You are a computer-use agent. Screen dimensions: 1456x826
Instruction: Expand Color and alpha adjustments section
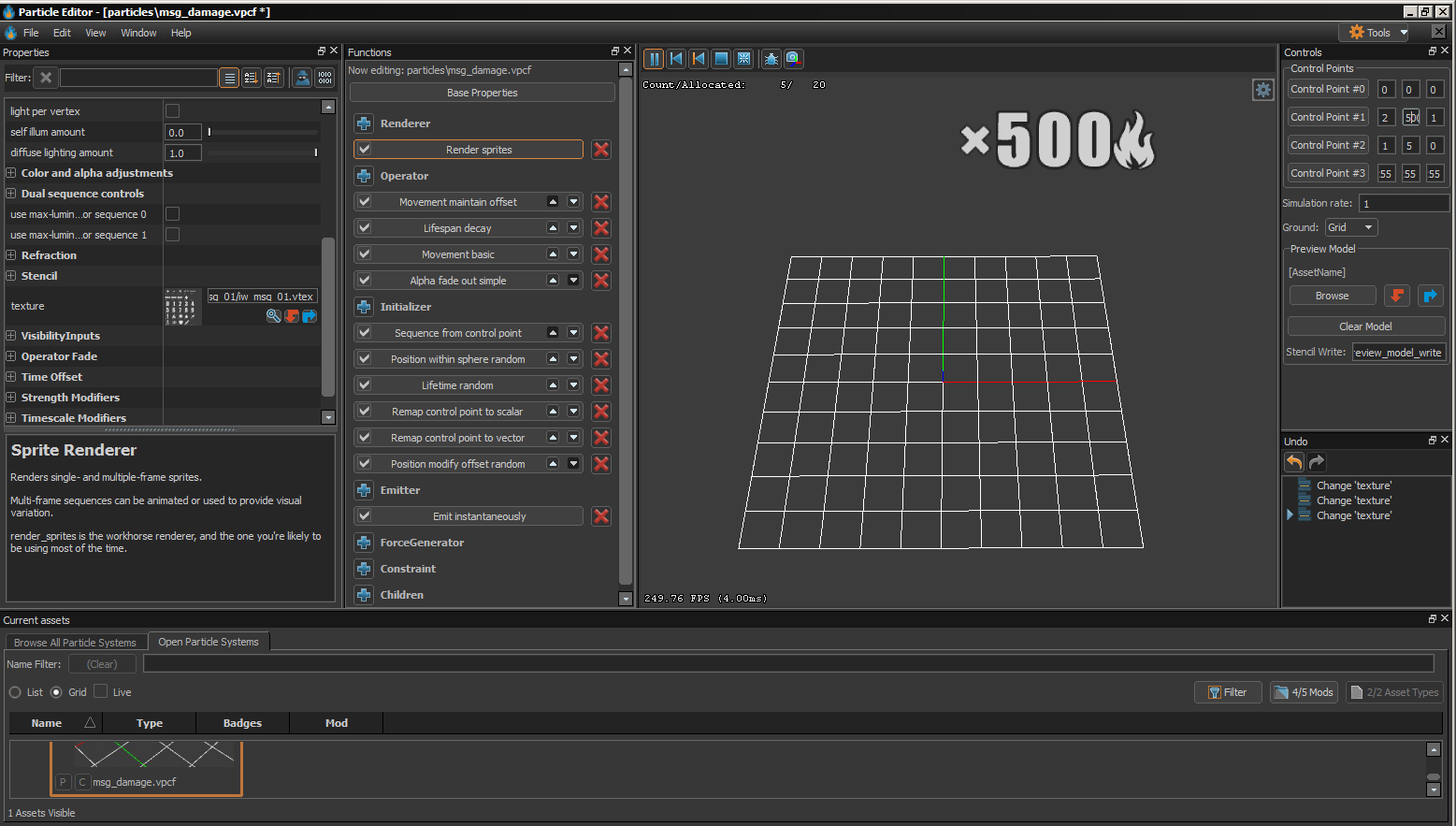point(11,173)
